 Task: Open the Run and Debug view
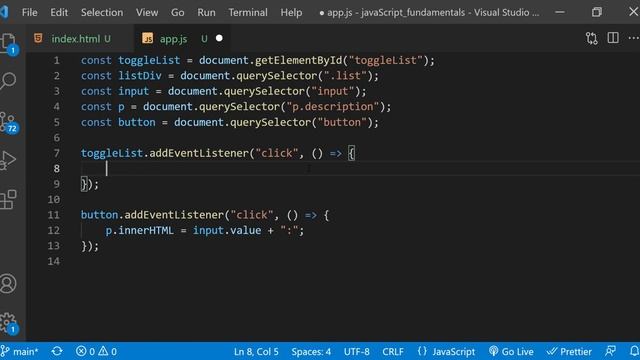pyautogui.click(x=8, y=160)
